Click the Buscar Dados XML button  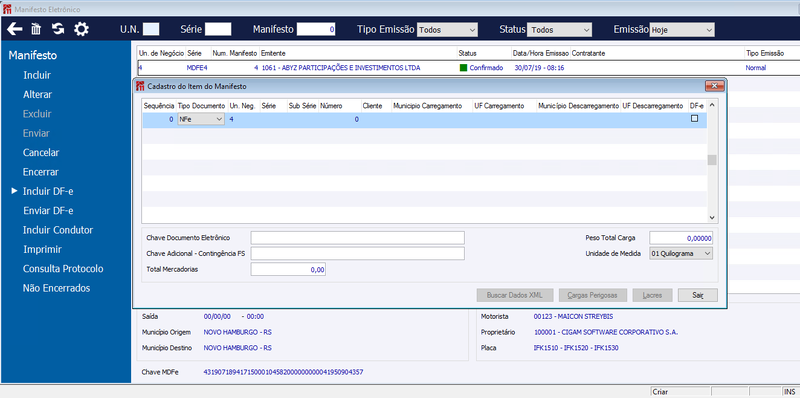[515, 295]
